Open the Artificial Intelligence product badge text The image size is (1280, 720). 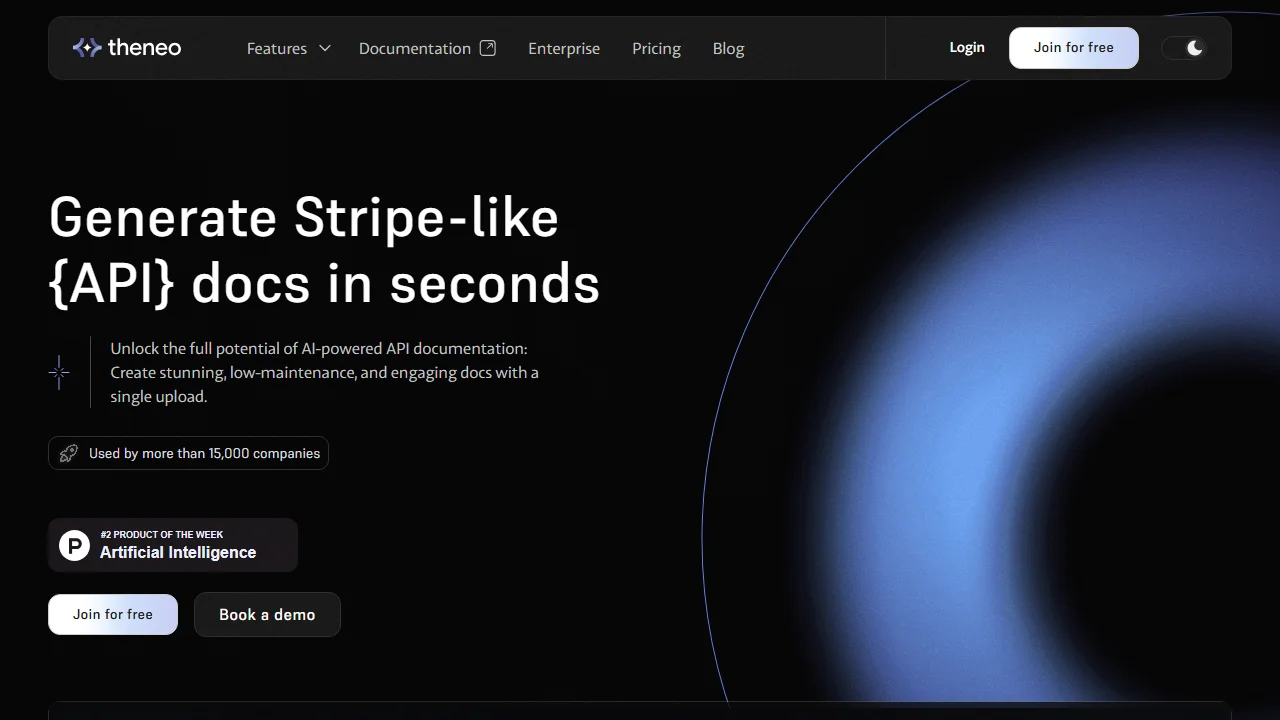(178, 552)
